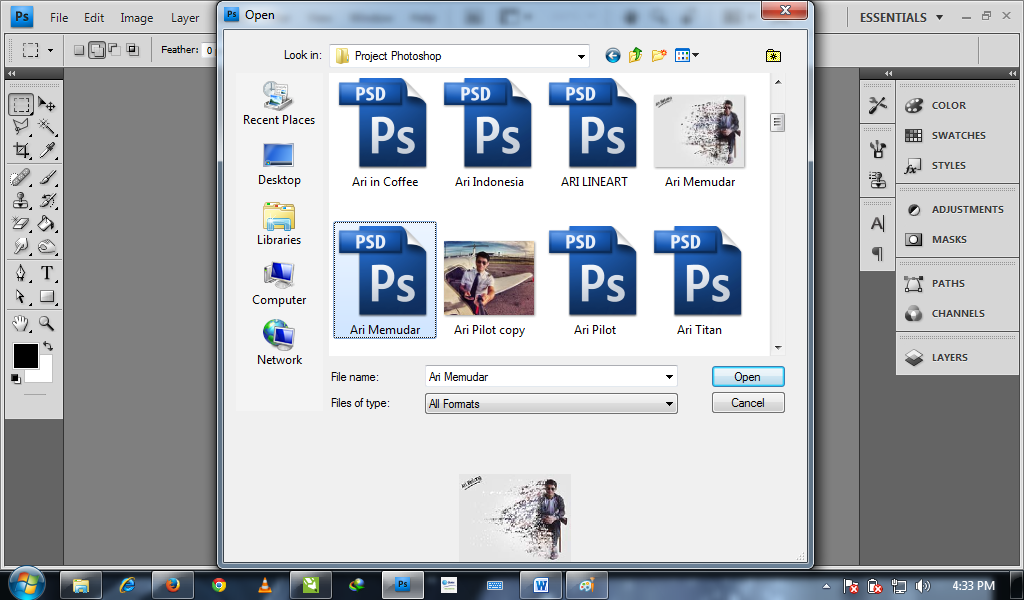Select the Paint Bucket tool
The width and height of the screenshot is (1024, 600).
pyautogui.click(x=46, y=223)
